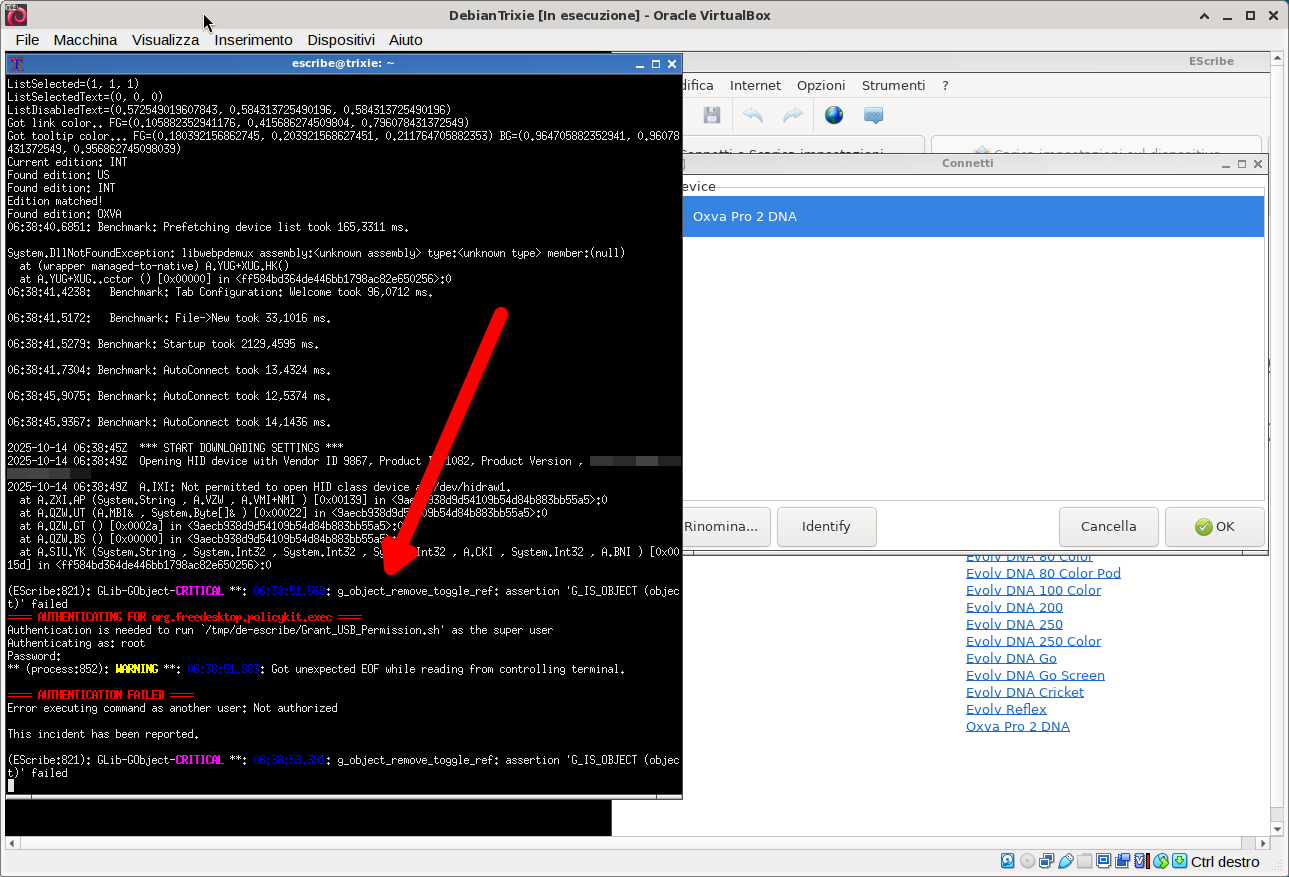Open the Strumenti menu in EScribe
The width and height of the screenshot is (1289, 877).
pyautogui.click(x=893, y=86)
